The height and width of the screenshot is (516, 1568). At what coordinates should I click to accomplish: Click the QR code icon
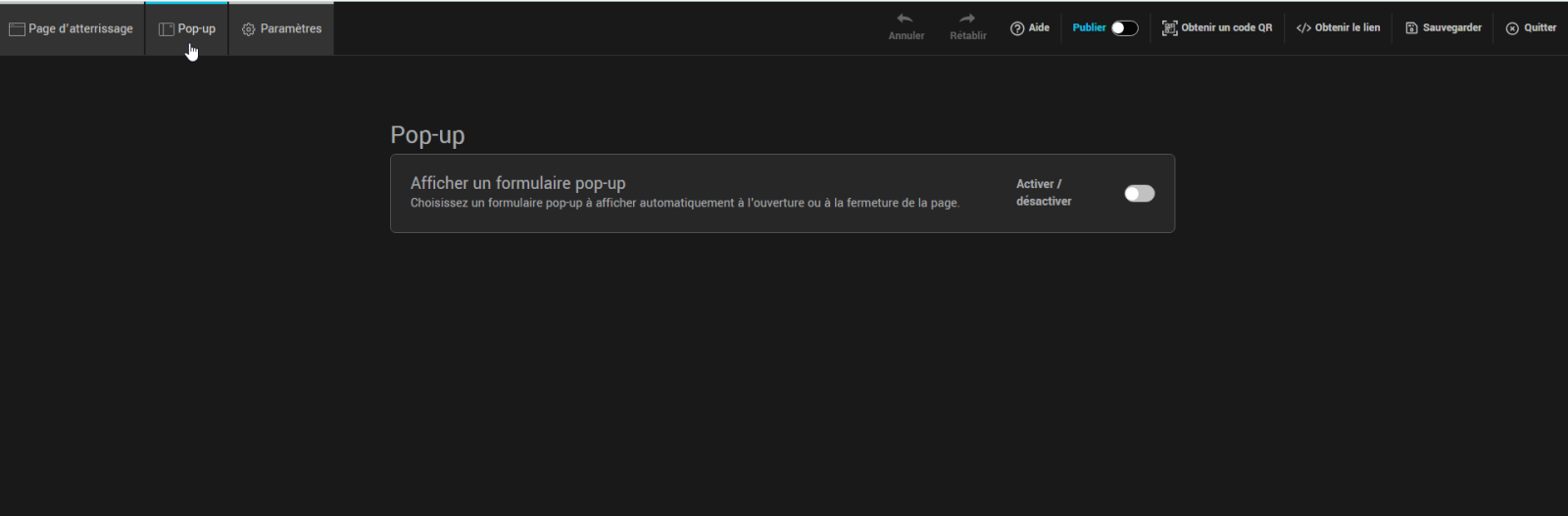click(x=1169, y=28)
